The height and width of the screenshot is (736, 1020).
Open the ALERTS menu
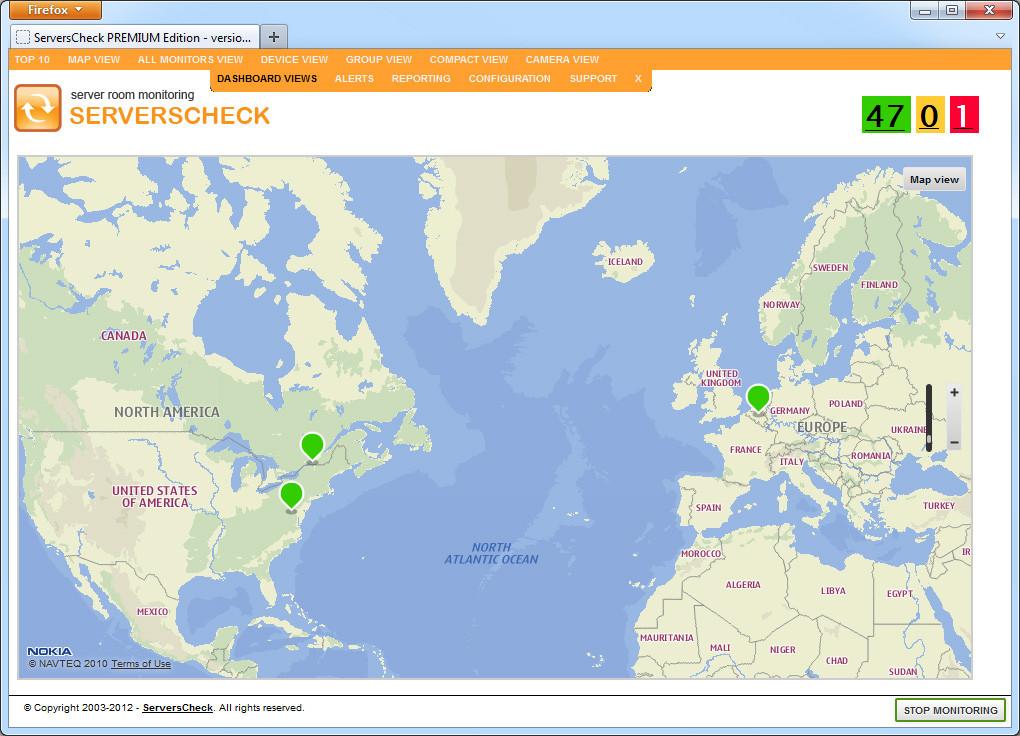click(354, 79)
